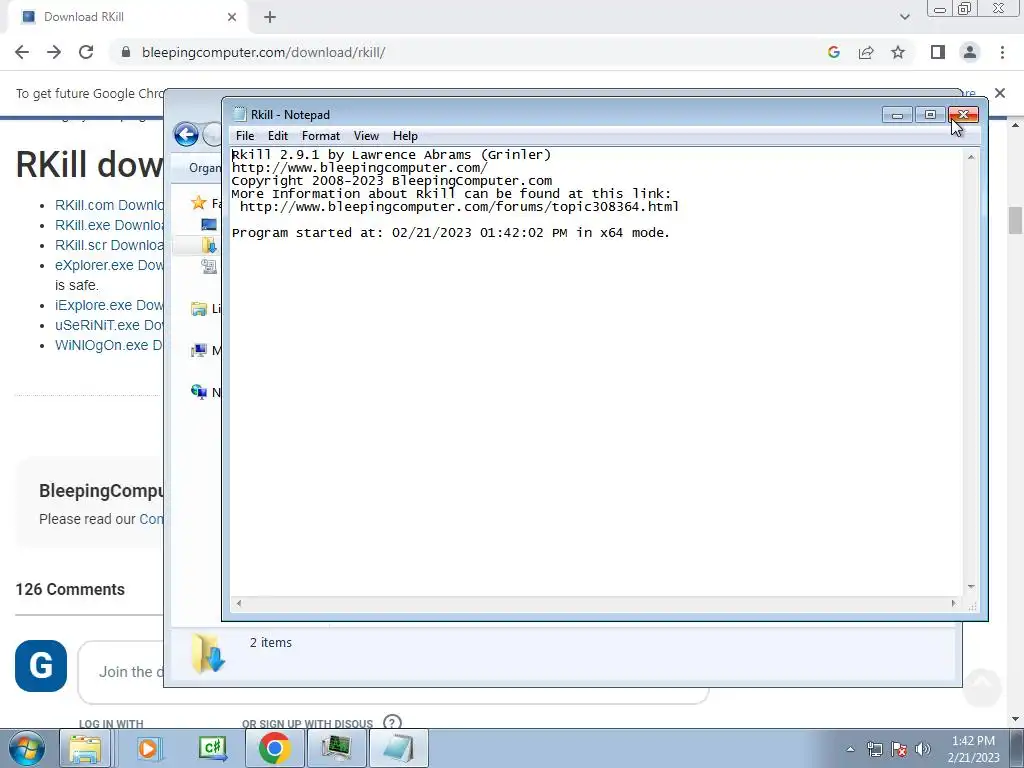Go forward in Chrome
This screenshot has width=1024, height=768.
pyautogui.click(x=54, y=52)
